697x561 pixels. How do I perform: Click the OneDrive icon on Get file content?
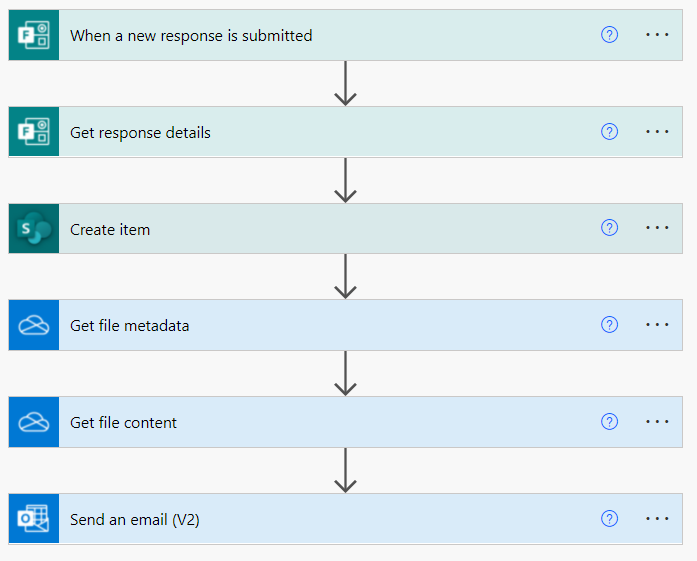pos(34,422)
